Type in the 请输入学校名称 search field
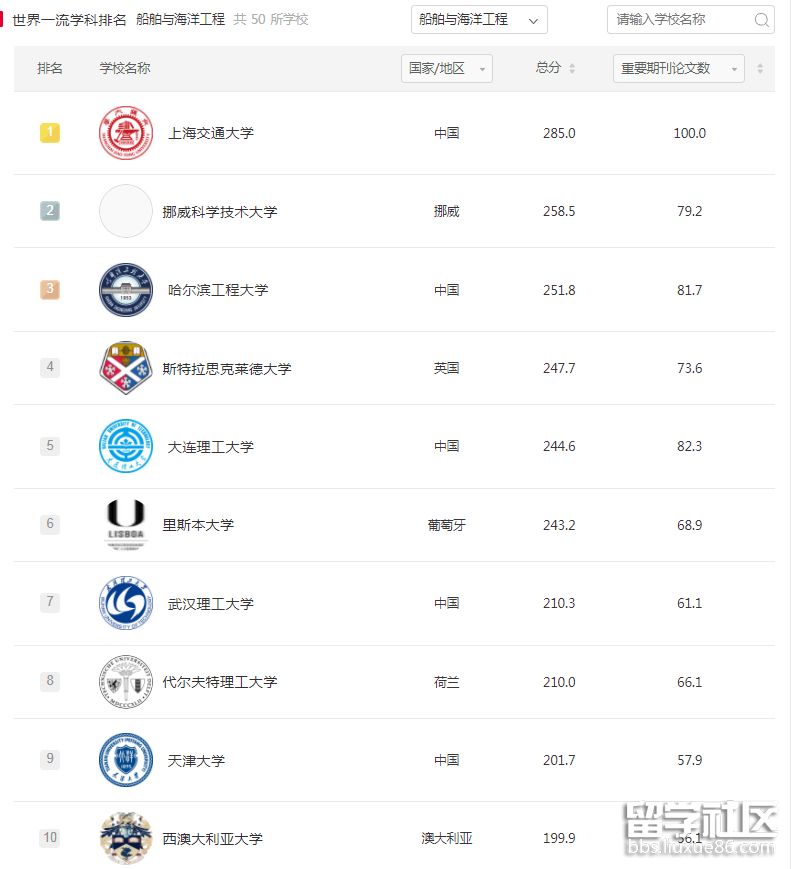 (x=680, y=20)
